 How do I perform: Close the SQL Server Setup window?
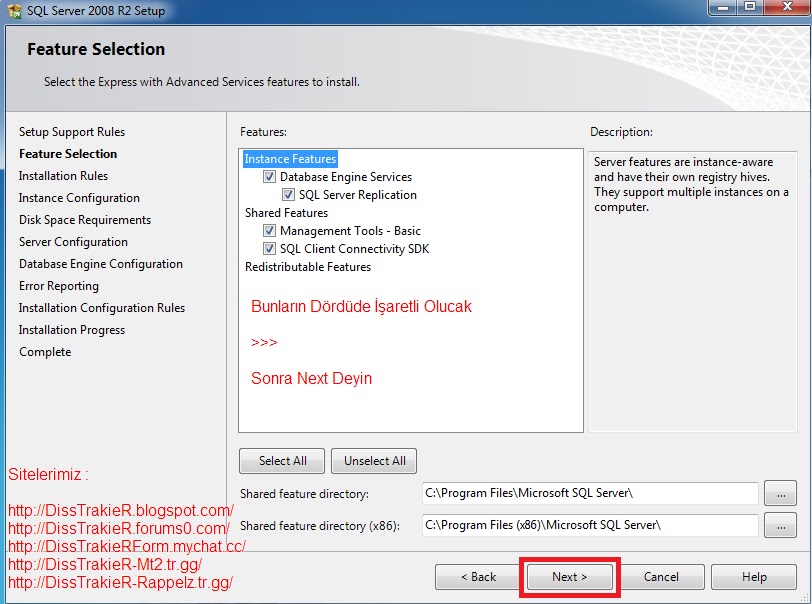click(787, 7)
